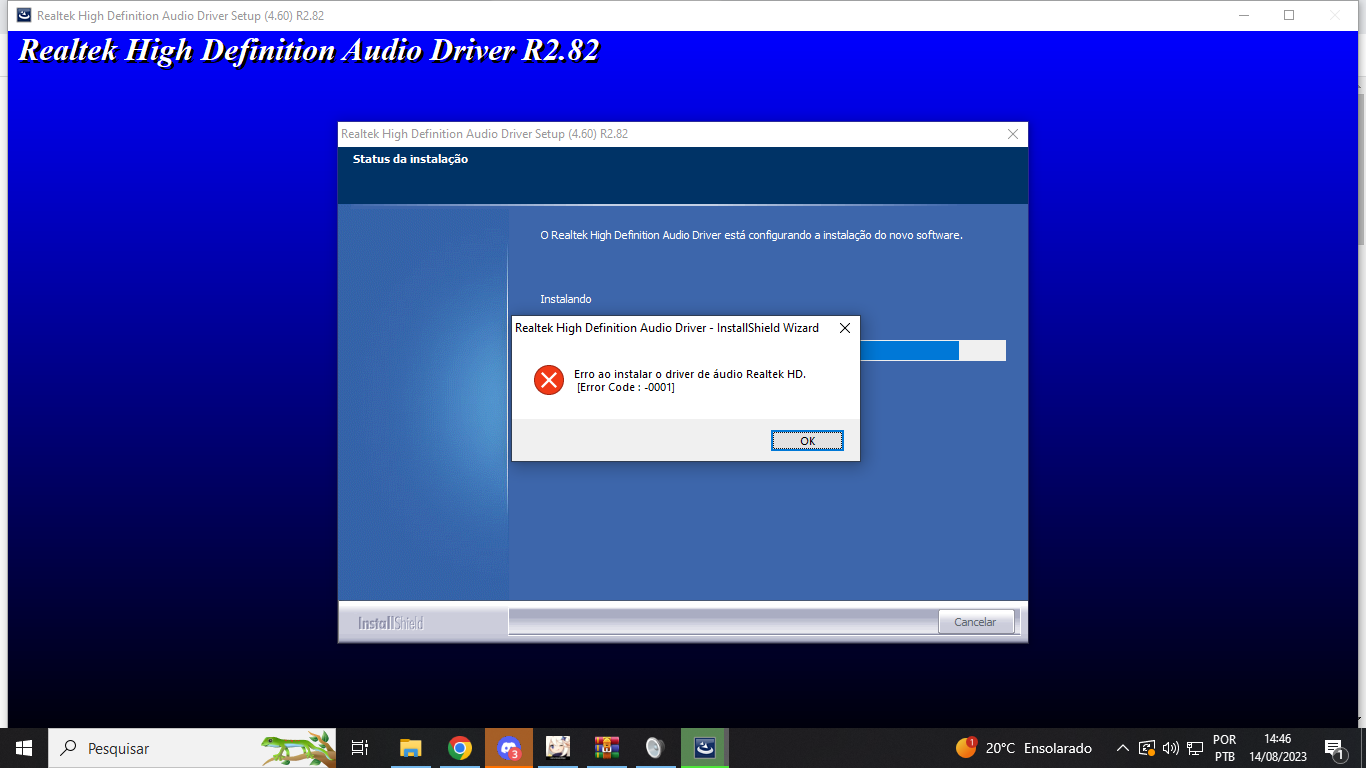Show hidden system tray icons

point(1122,748)
